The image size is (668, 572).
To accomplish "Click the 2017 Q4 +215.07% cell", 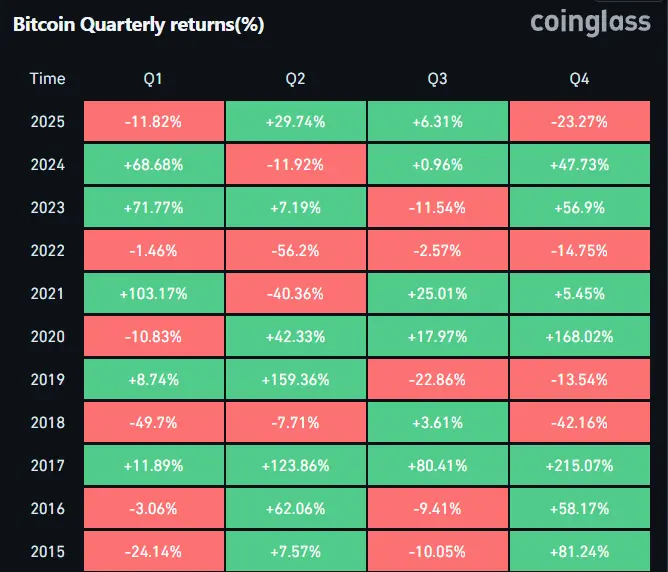I will click(581, 465).
